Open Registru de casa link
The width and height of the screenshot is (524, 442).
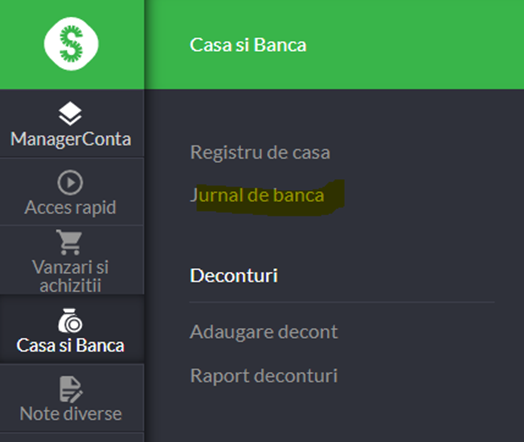260,153
